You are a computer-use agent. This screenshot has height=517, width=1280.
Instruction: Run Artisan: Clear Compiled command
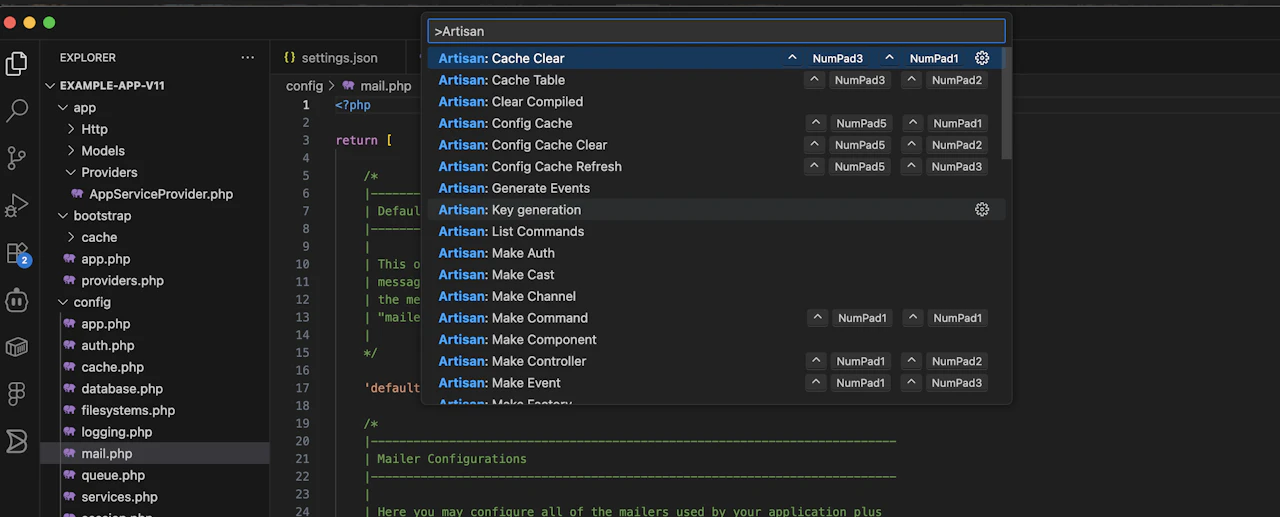[716, 102]
